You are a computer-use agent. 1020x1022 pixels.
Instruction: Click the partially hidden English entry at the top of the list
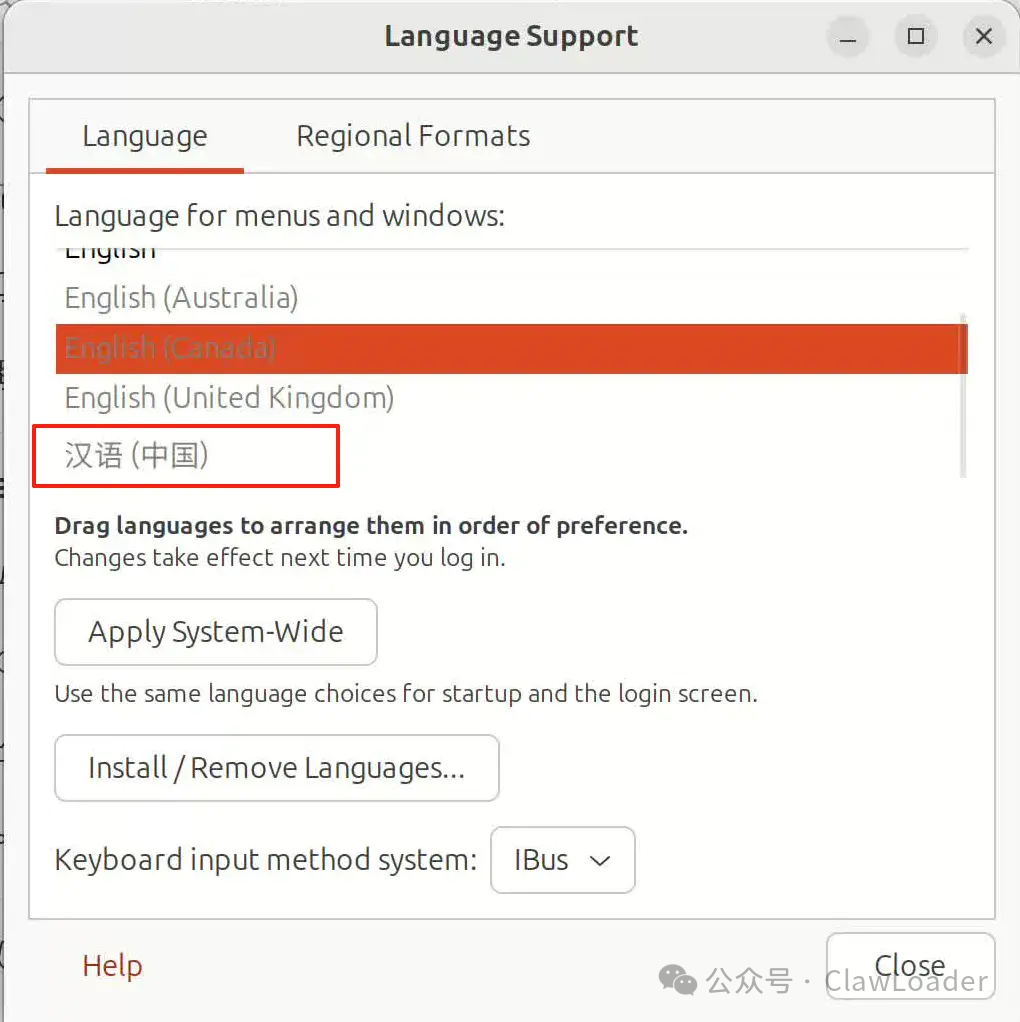pyautogui.click(x=110, y=254)
